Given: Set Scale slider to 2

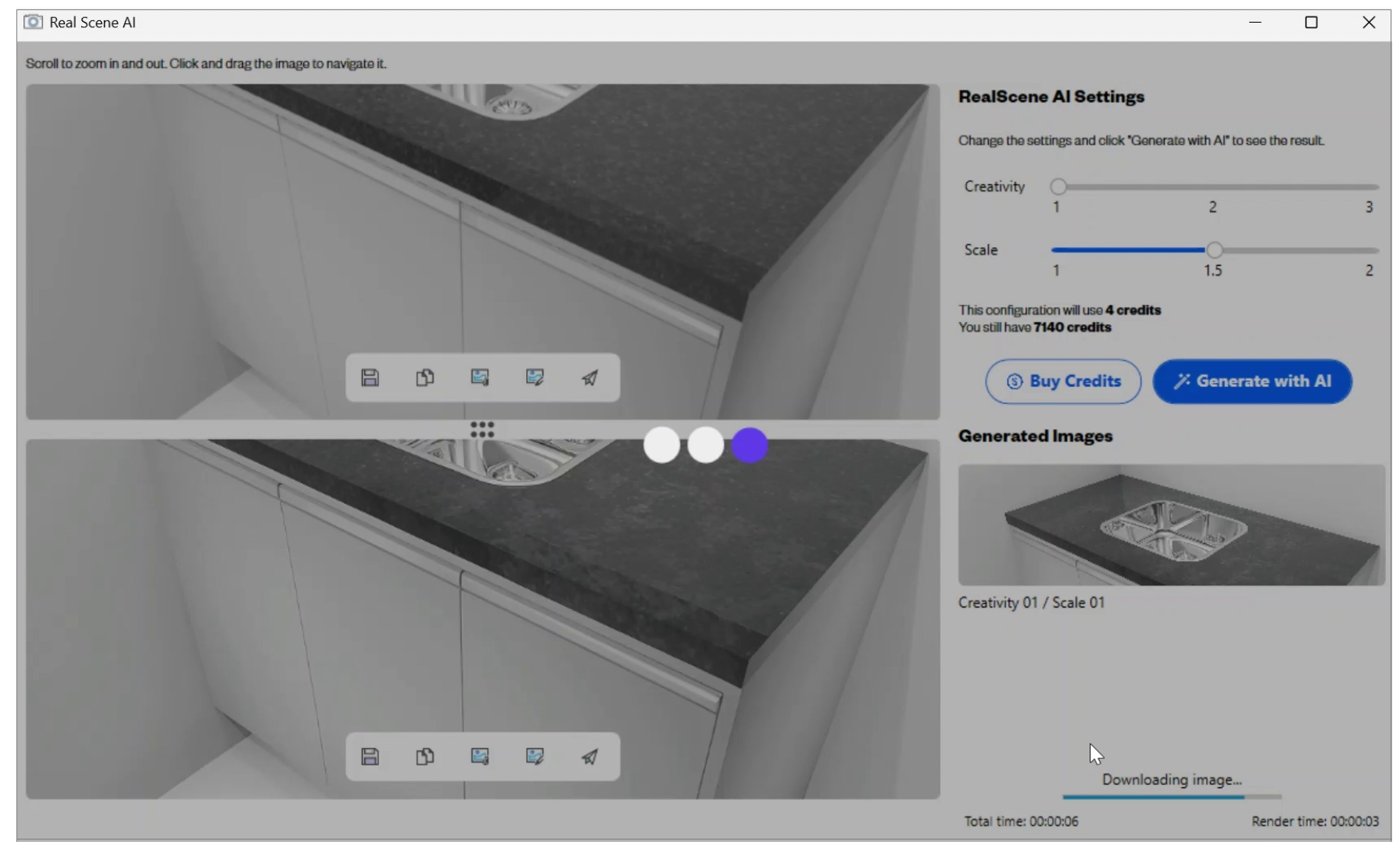Looking at the screenshot, I should (1370, 251).
